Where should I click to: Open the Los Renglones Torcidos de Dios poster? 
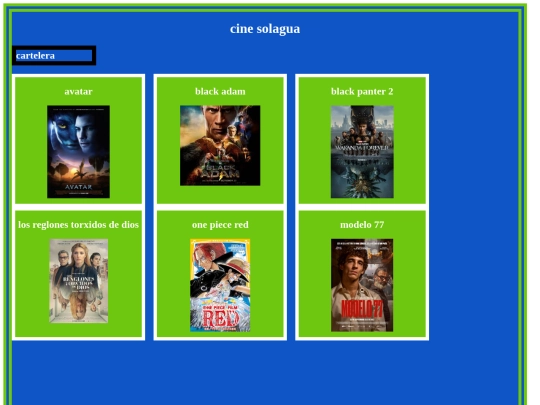(x=79, y=281)
